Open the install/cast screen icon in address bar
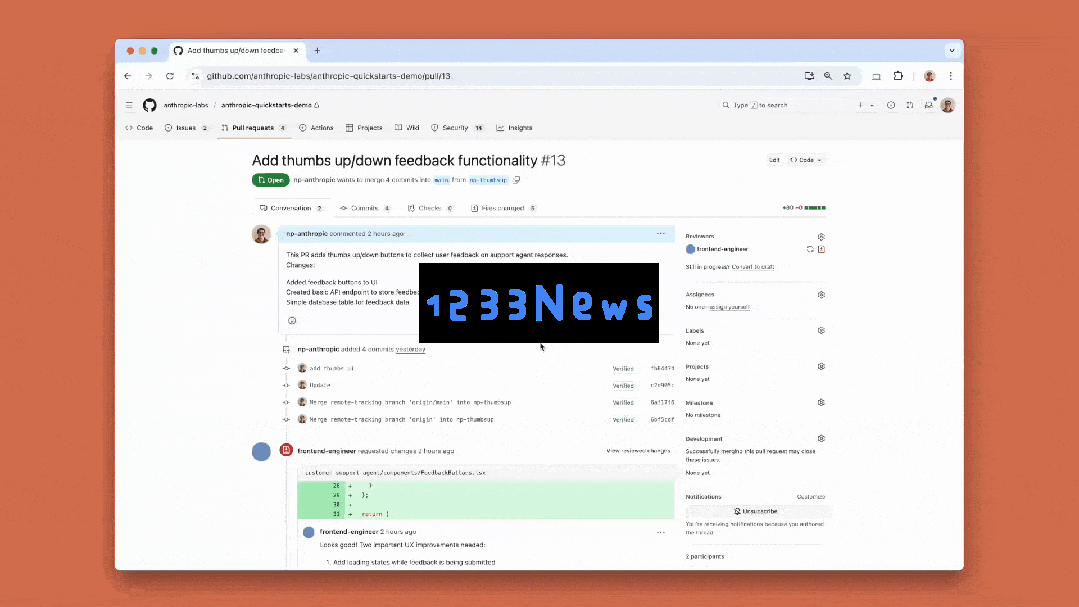This screenshot has height=607, width=1079. pos(809,76)
